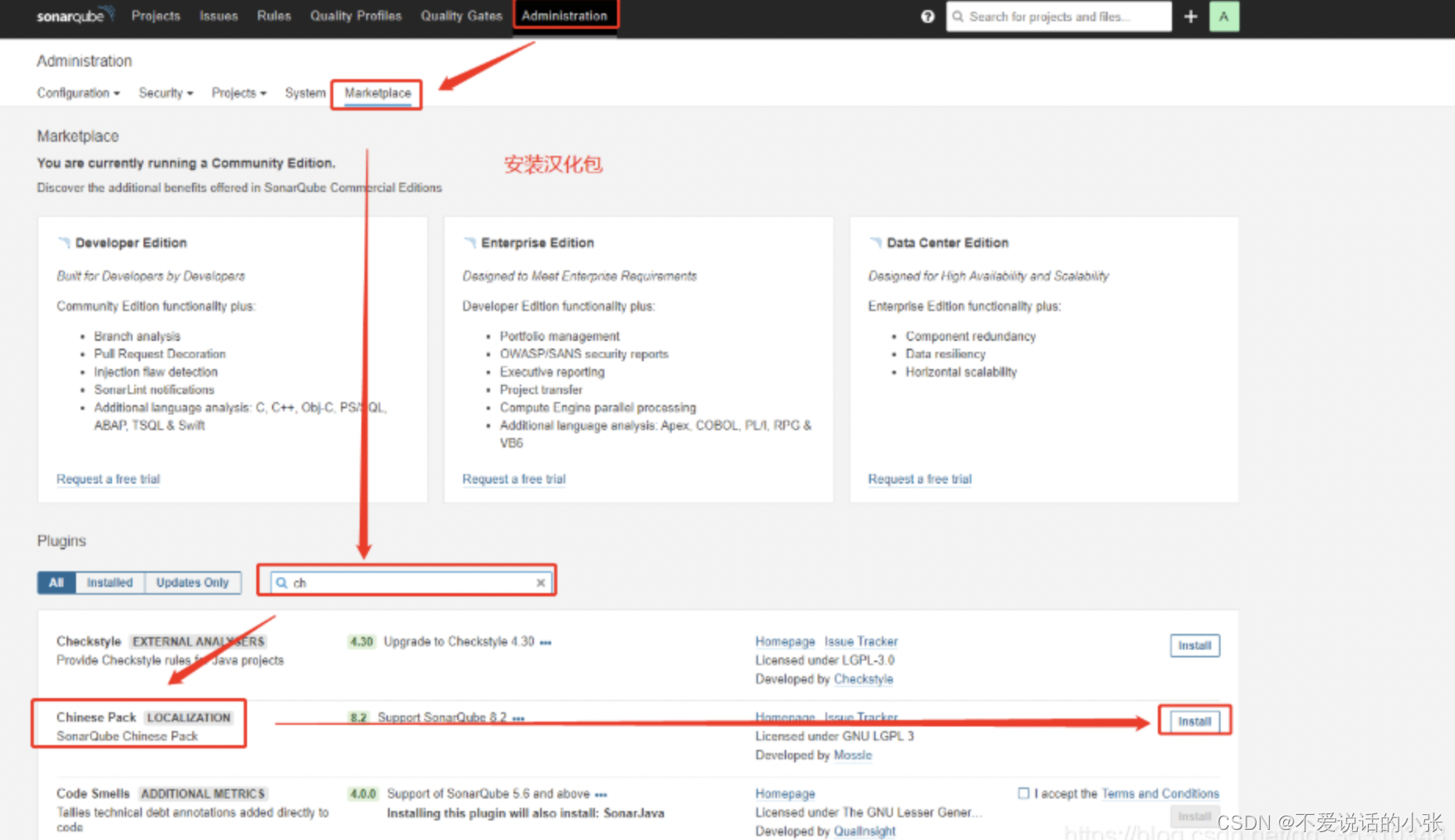This screenshot has width=1455, height=840.
Task: Click the plus create icon
Action: (1190, 16)
